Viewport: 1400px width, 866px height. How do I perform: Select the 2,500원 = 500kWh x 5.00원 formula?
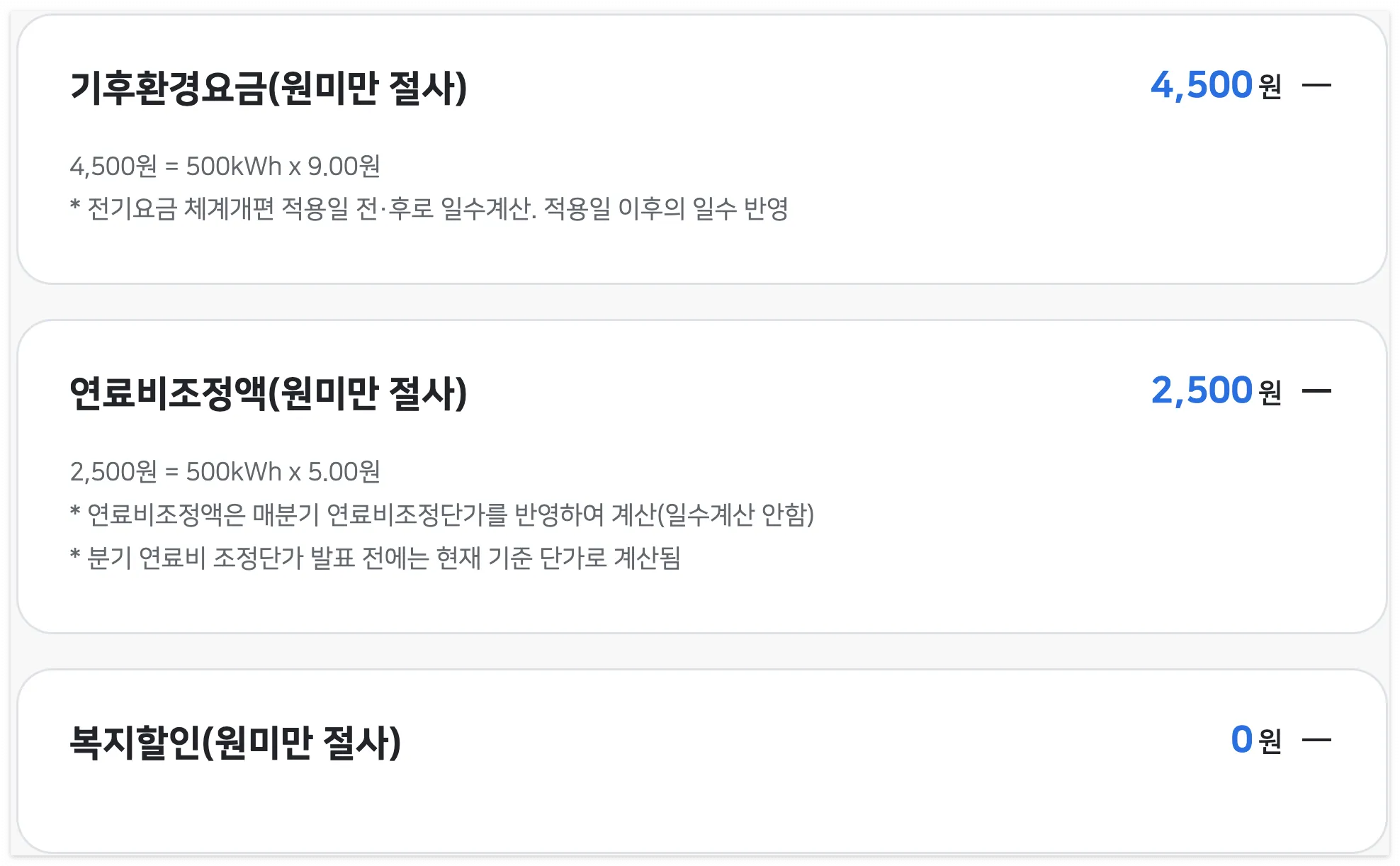pyautogui.click(x=225, y=471)
